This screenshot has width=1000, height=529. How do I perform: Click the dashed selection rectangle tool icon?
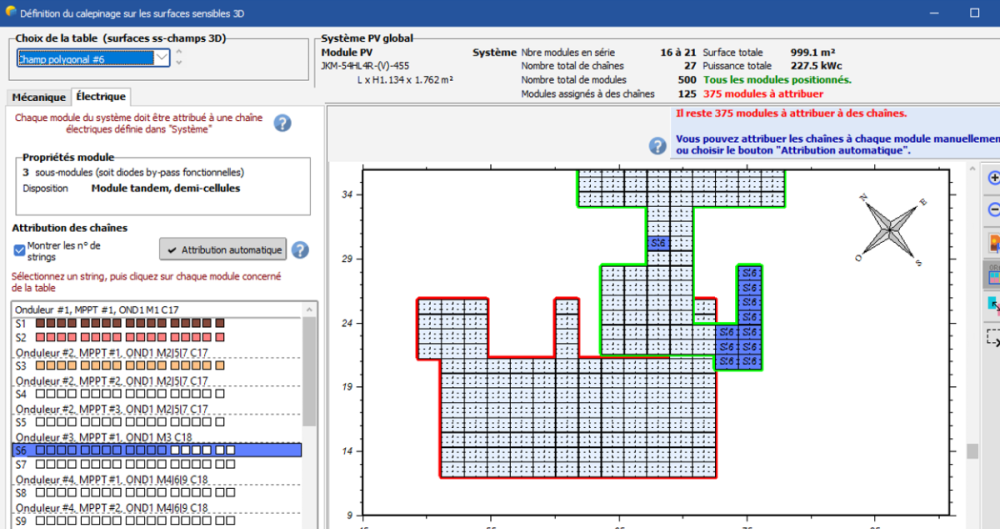(x=993, y=338)
